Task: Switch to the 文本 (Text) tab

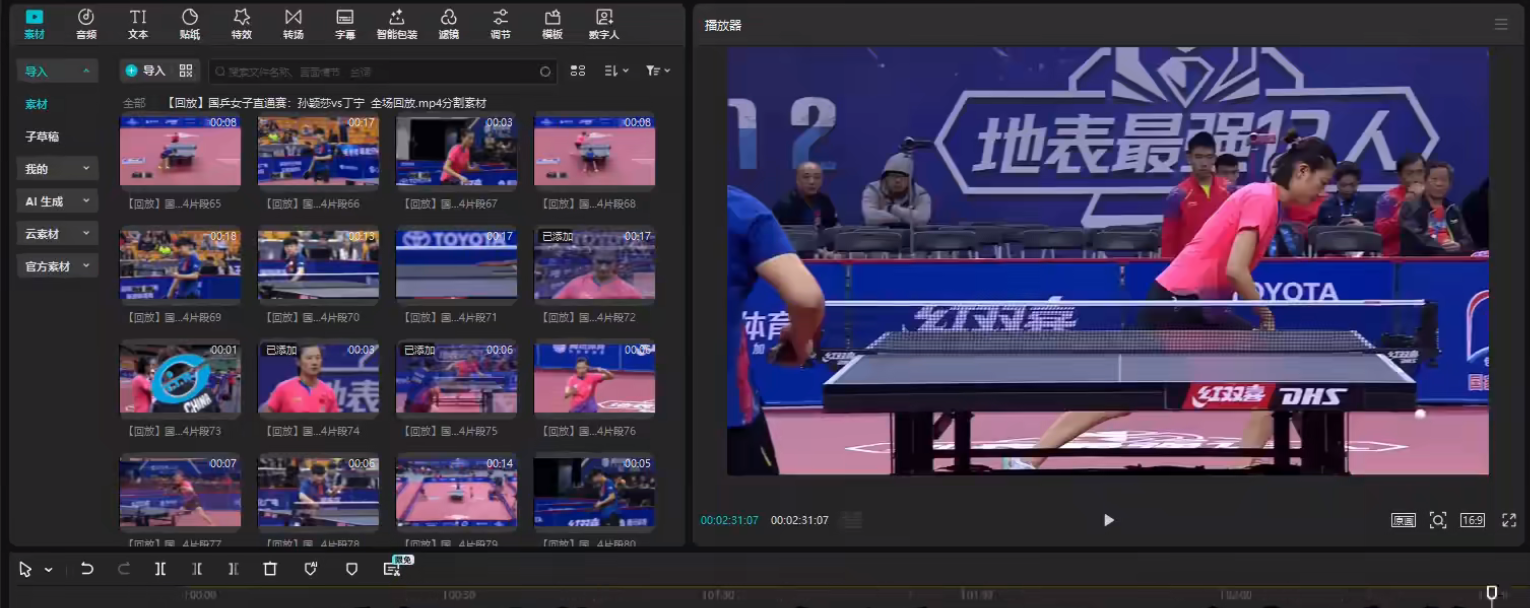Action: click(138, 24)
